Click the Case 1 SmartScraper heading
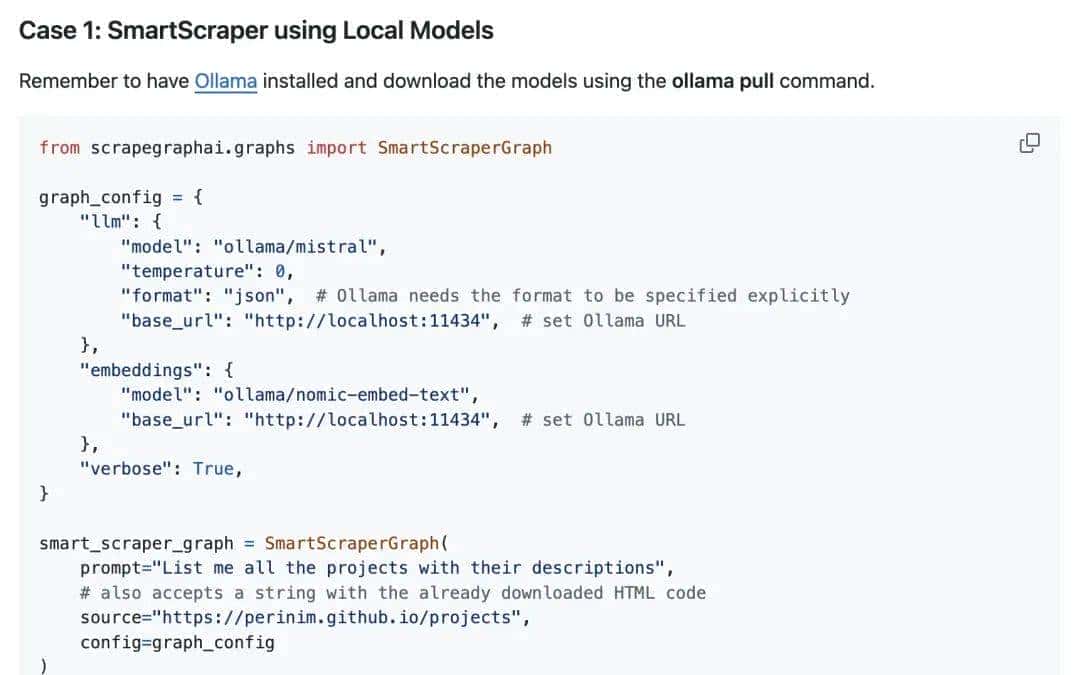 pos(256,30)
